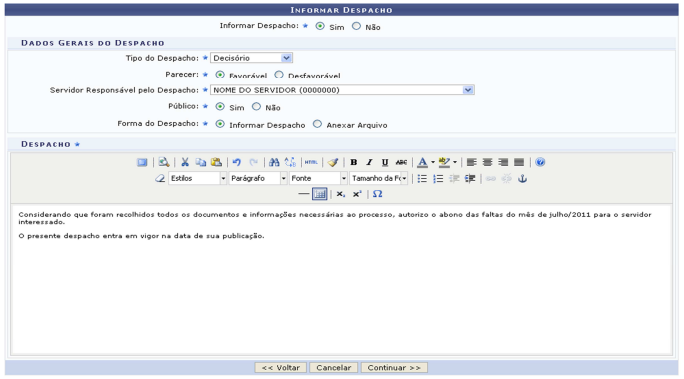Edit HTML source via HTML icon
This screenshot has width=684, height=379.
(311, 162)
